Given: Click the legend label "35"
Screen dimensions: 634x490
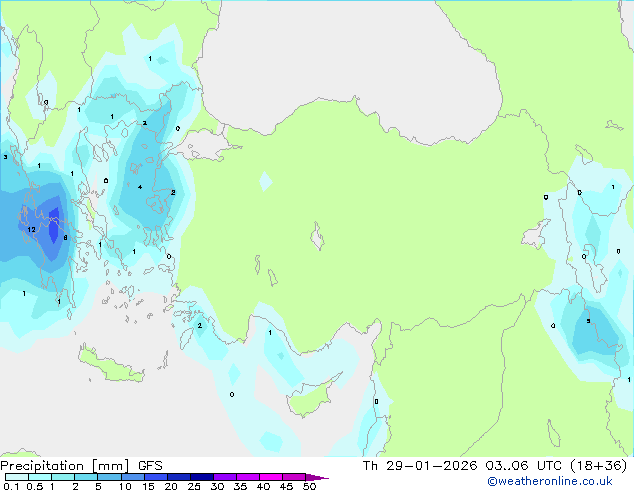Looking at the screenshot, I should 240,486.
